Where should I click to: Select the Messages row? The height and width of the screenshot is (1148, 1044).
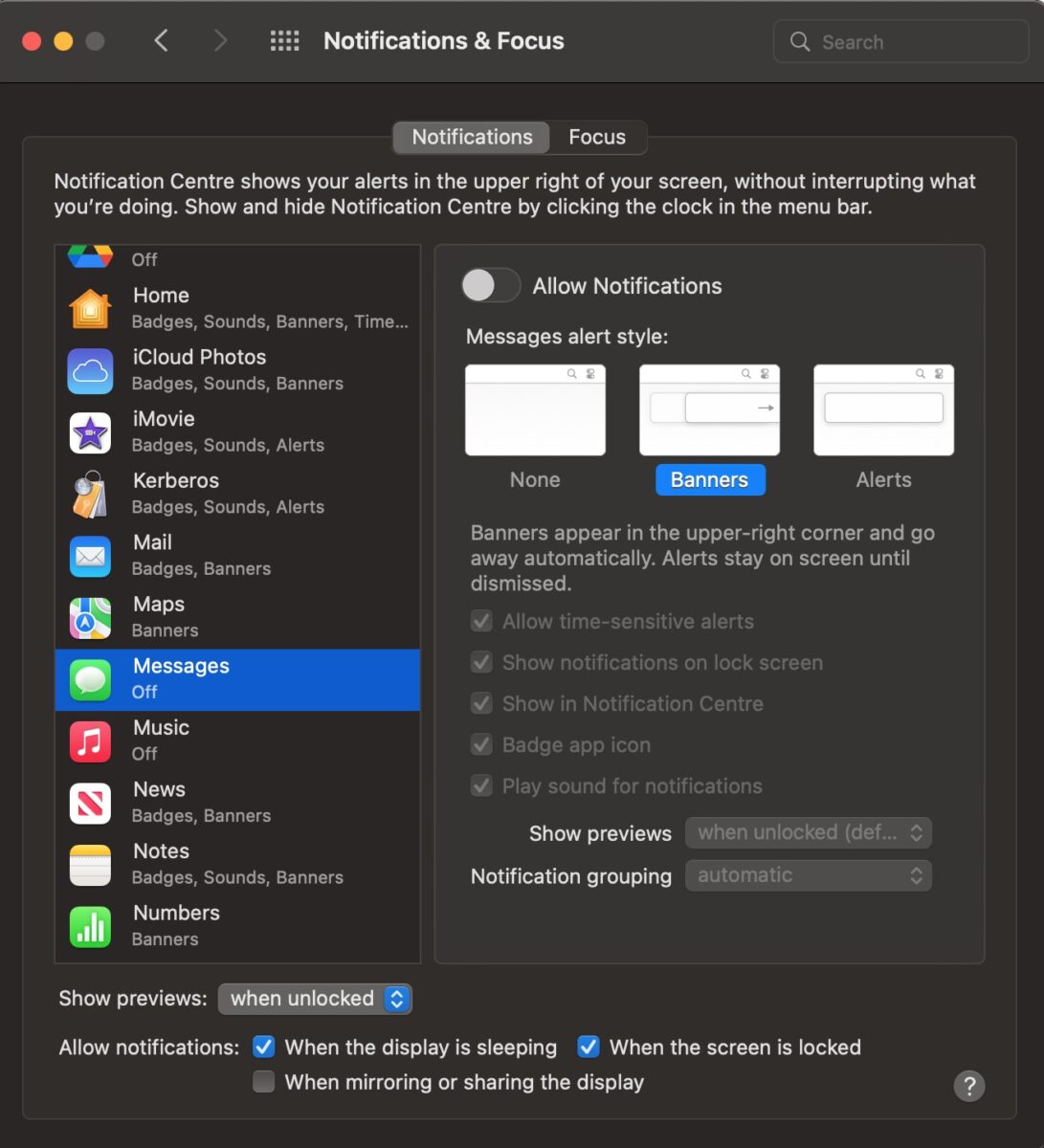pyautogui.click(x=237, y=680)
